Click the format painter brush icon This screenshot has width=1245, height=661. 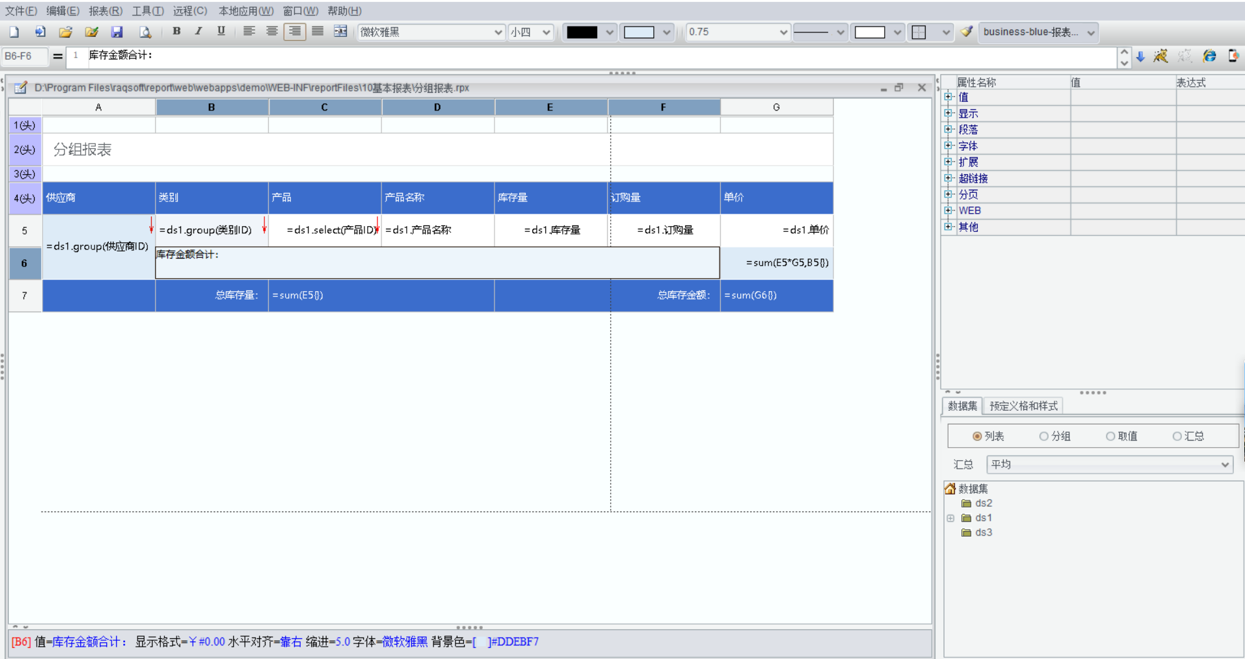pyautogui.click(x=966, y=32)
